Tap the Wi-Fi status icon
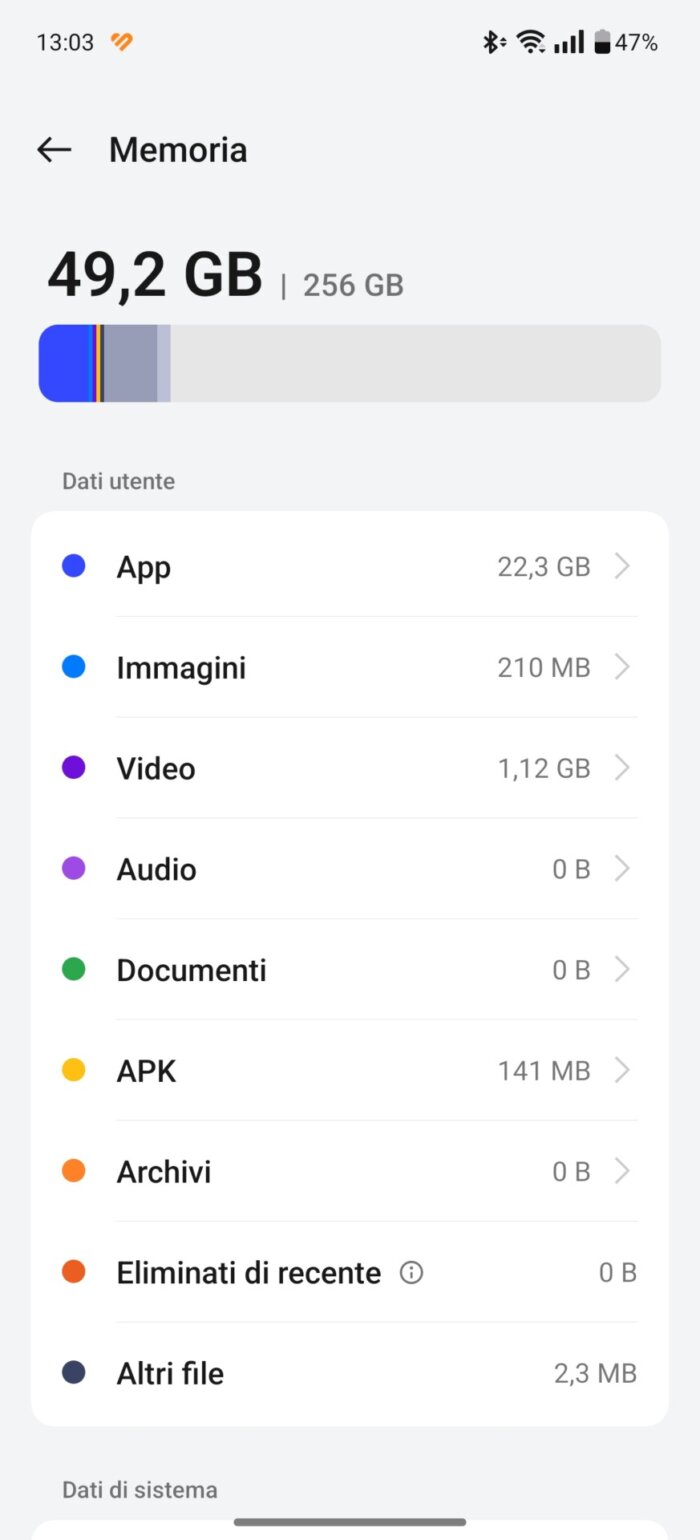 [531, 42]
